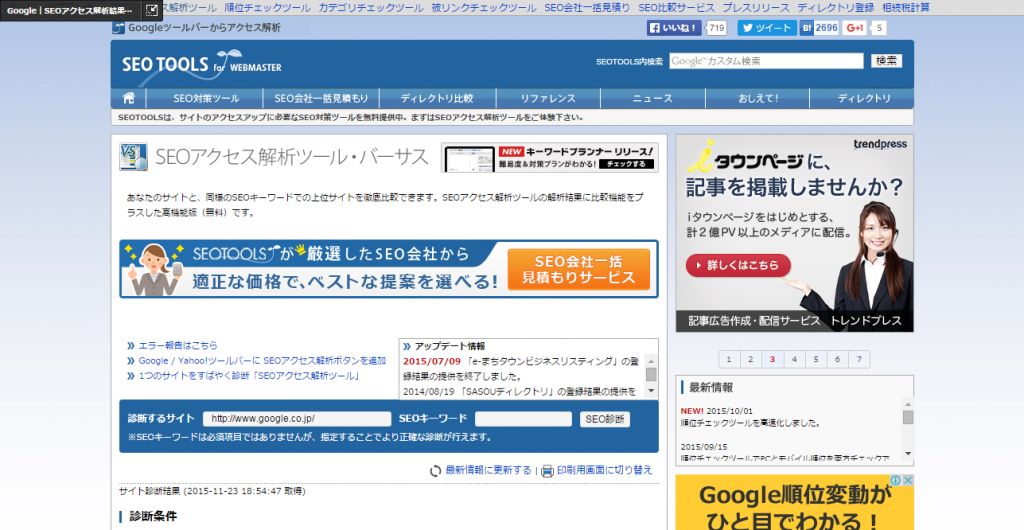Image resolution: width=1024 pixels, height=530 pixels.
Task: Select ad carousel page 2
Action: tap(750, 359)
